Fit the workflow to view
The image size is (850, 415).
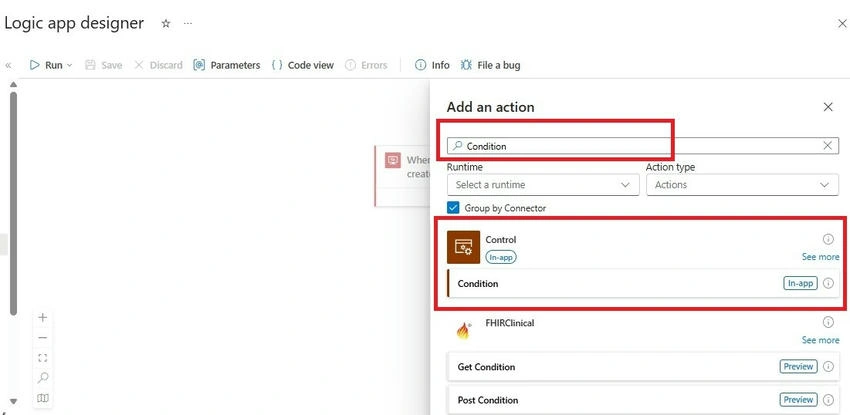click(43, 358)
